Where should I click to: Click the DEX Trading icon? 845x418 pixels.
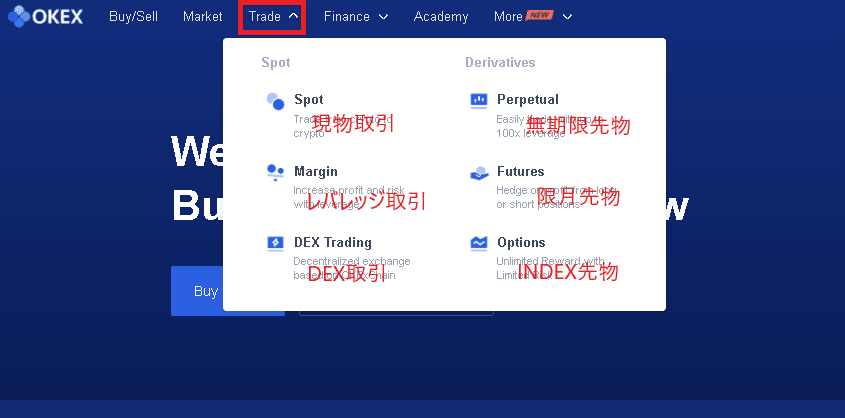(x=275, y=243)
